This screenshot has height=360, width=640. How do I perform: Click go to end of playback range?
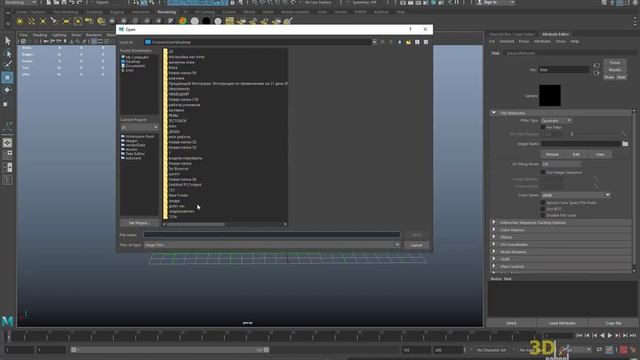[633, 336]
